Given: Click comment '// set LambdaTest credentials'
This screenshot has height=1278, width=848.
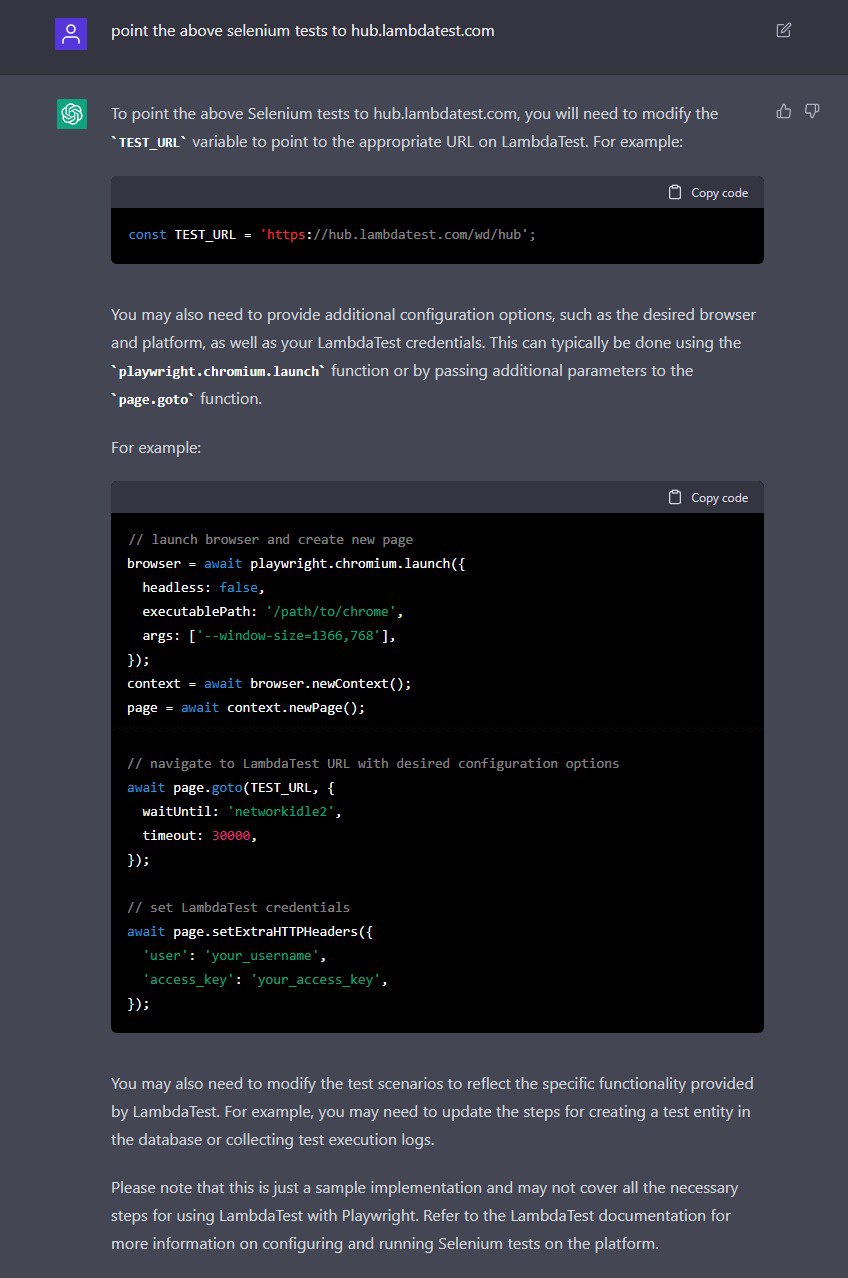Looking at the screenshot, I should click(x=239, y=908).
